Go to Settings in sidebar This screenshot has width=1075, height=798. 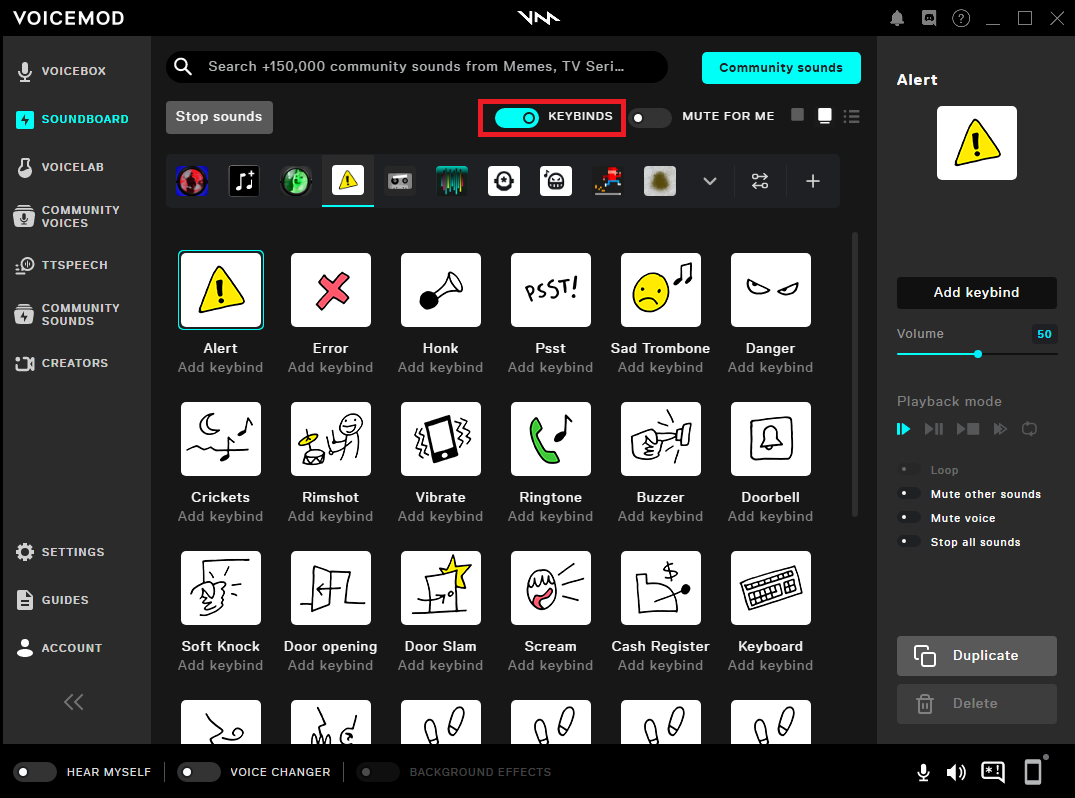pyautogui.click(x=72, y=552)
